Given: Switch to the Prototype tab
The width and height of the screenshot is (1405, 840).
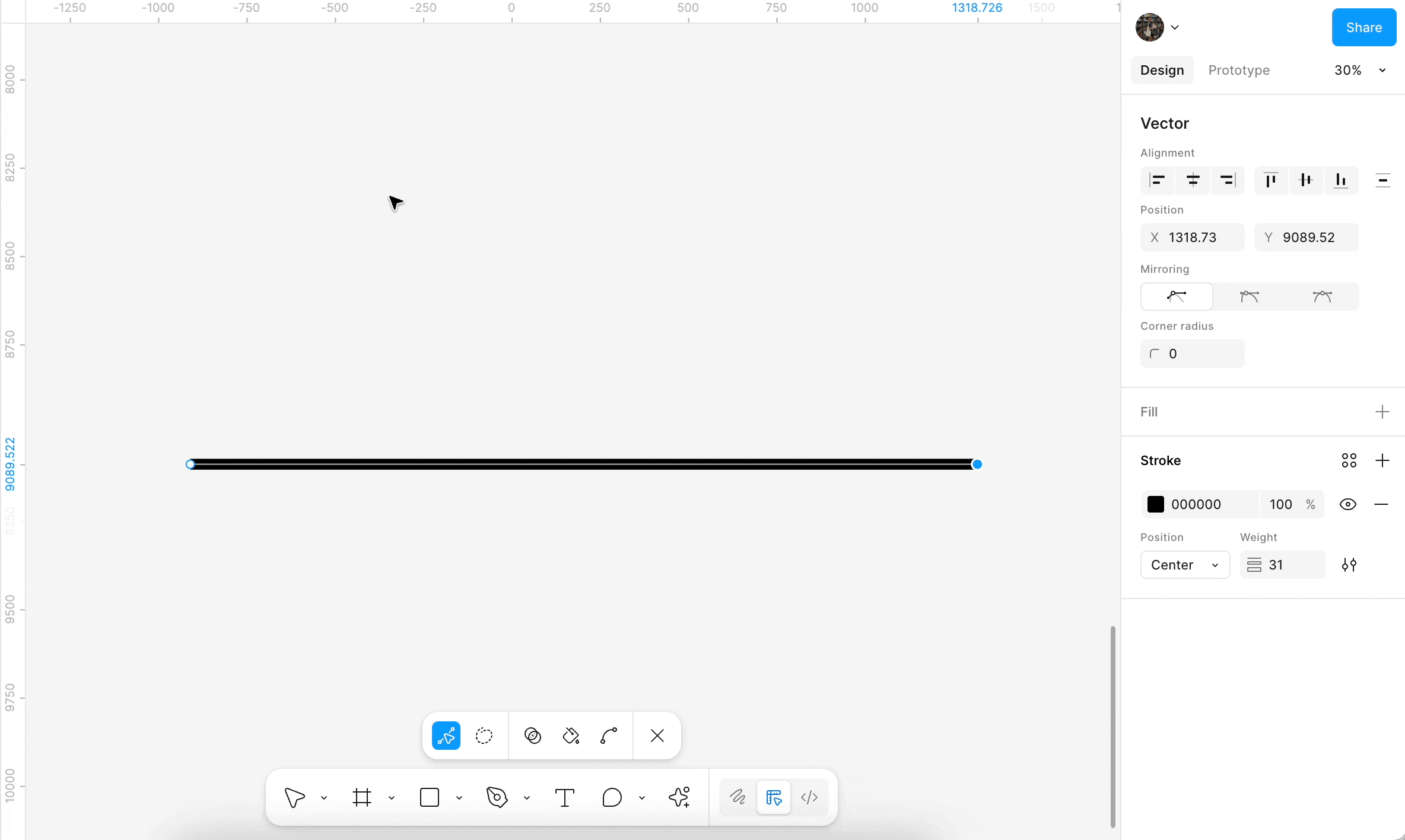Looking at the screenshot, I should point(1239,70).
